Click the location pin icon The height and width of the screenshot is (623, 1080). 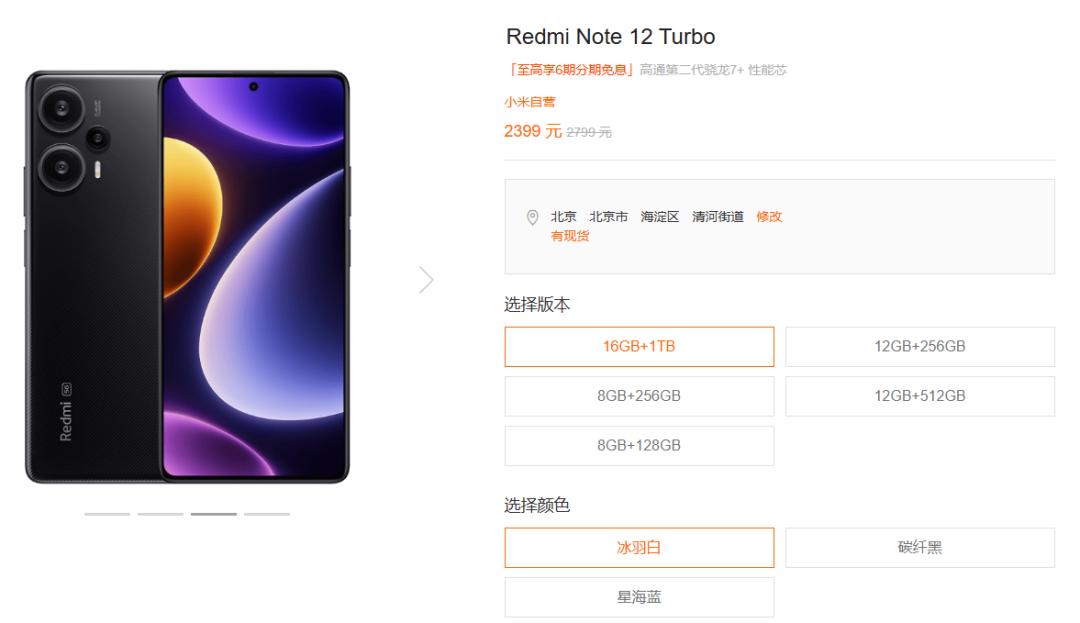click(532, 218)
